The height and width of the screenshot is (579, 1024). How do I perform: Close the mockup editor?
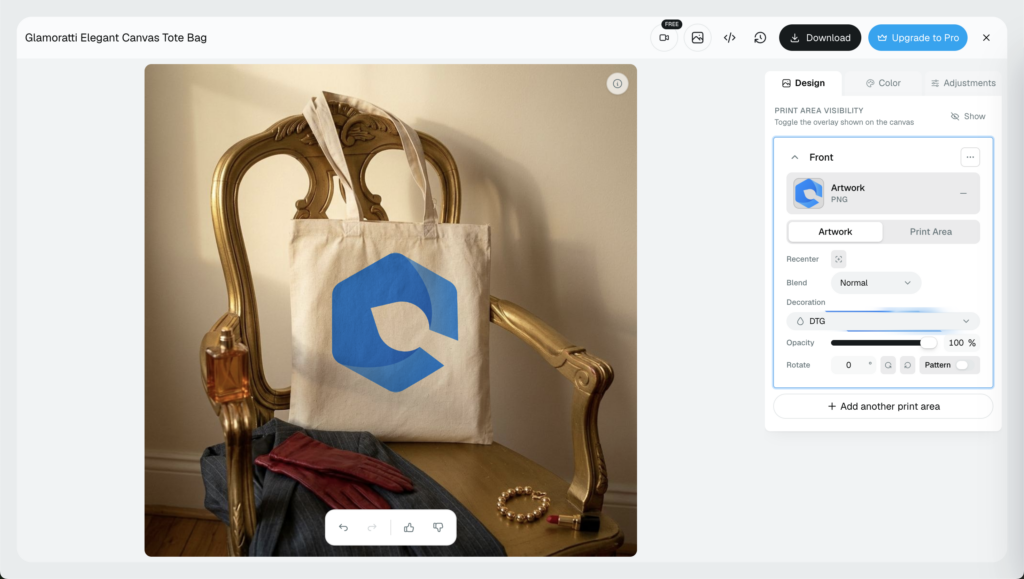coord(986,38)
